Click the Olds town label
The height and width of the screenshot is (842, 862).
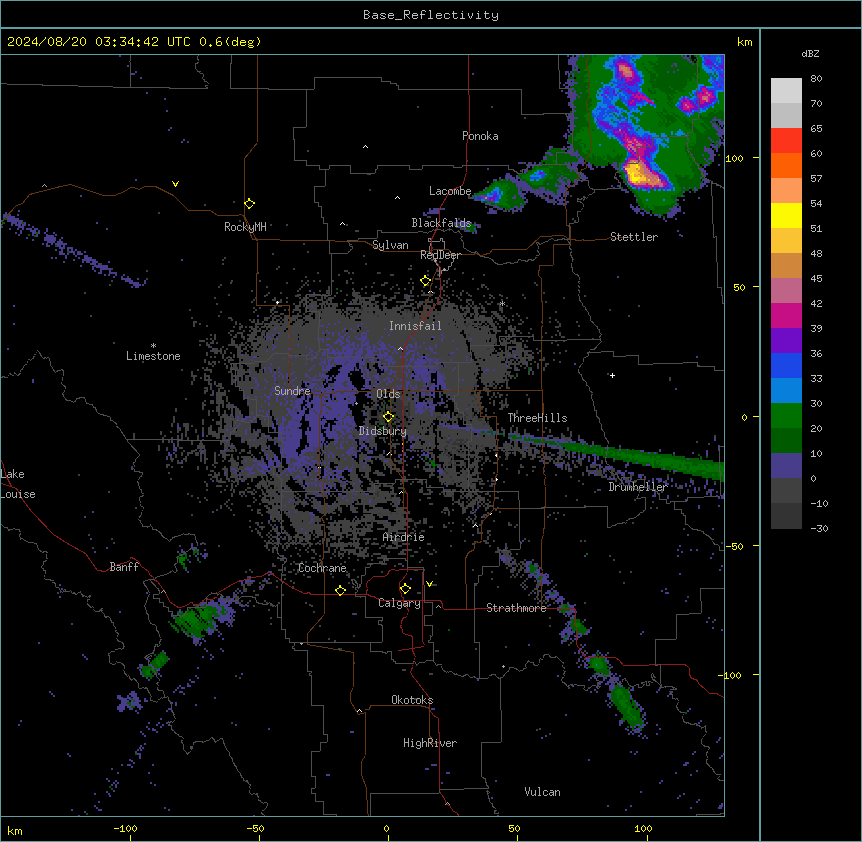pyautogui.click(x=388, y=394)
